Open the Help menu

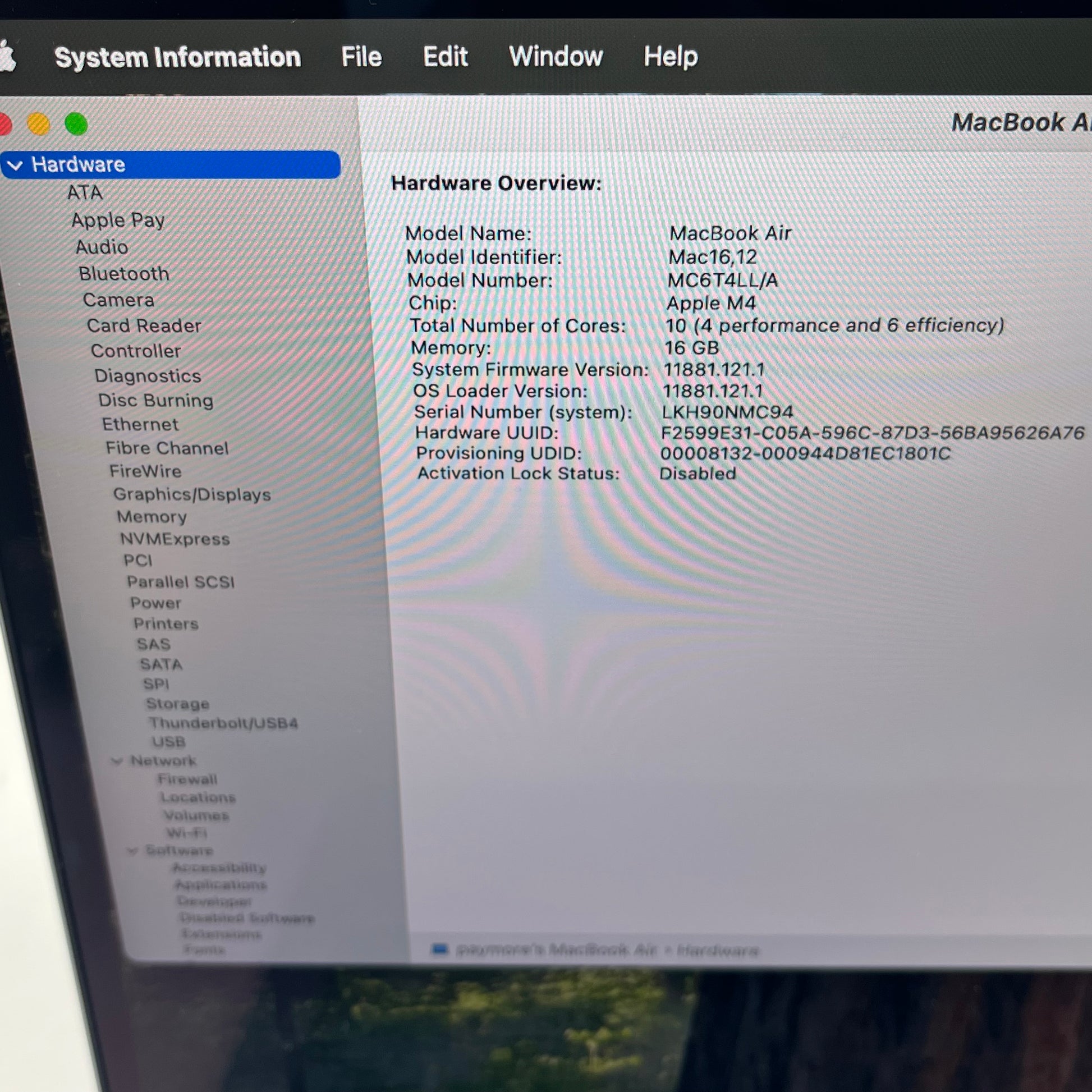click(x=671, y=57)
